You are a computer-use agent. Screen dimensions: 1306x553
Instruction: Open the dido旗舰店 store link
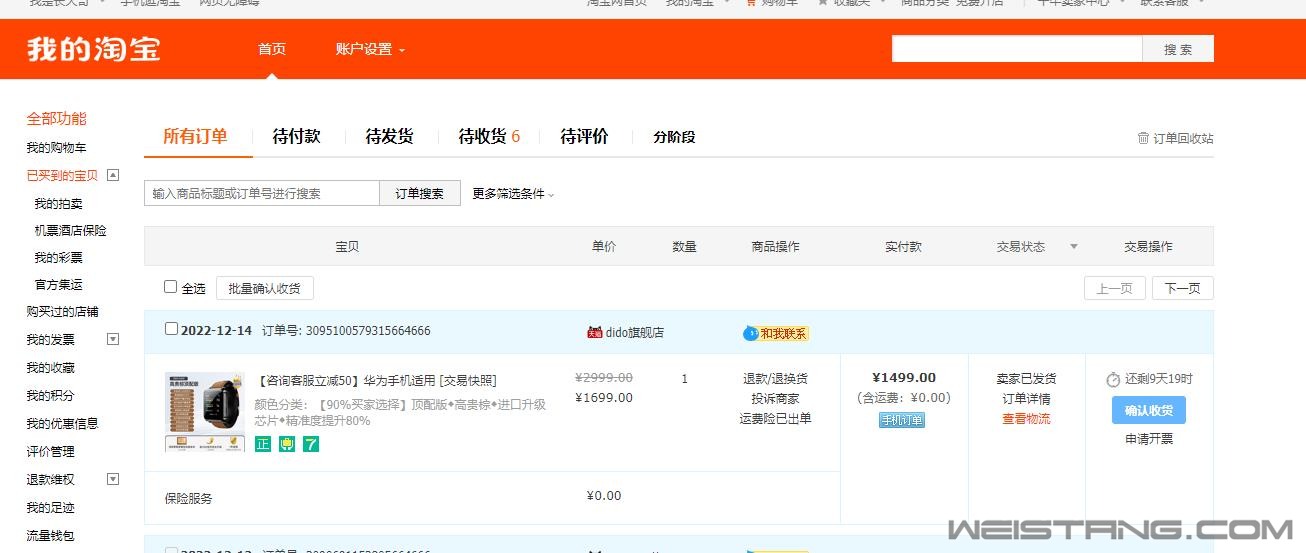pyautogui.click(x=635, y=332)
